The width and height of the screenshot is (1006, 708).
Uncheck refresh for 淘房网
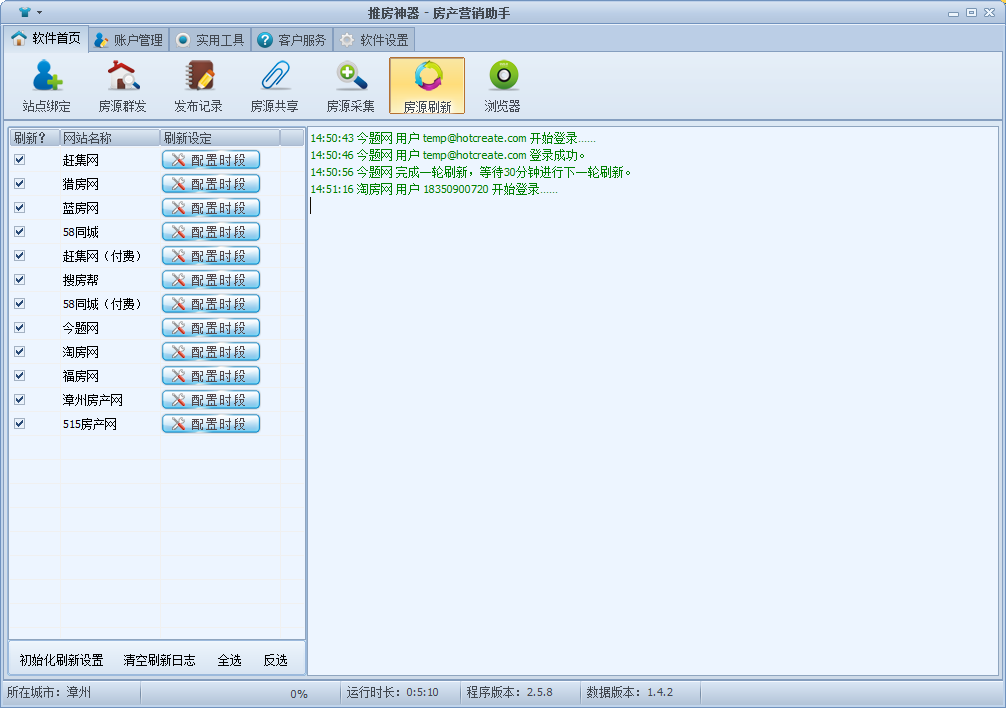pyautogui.click(x=20, y=351)
